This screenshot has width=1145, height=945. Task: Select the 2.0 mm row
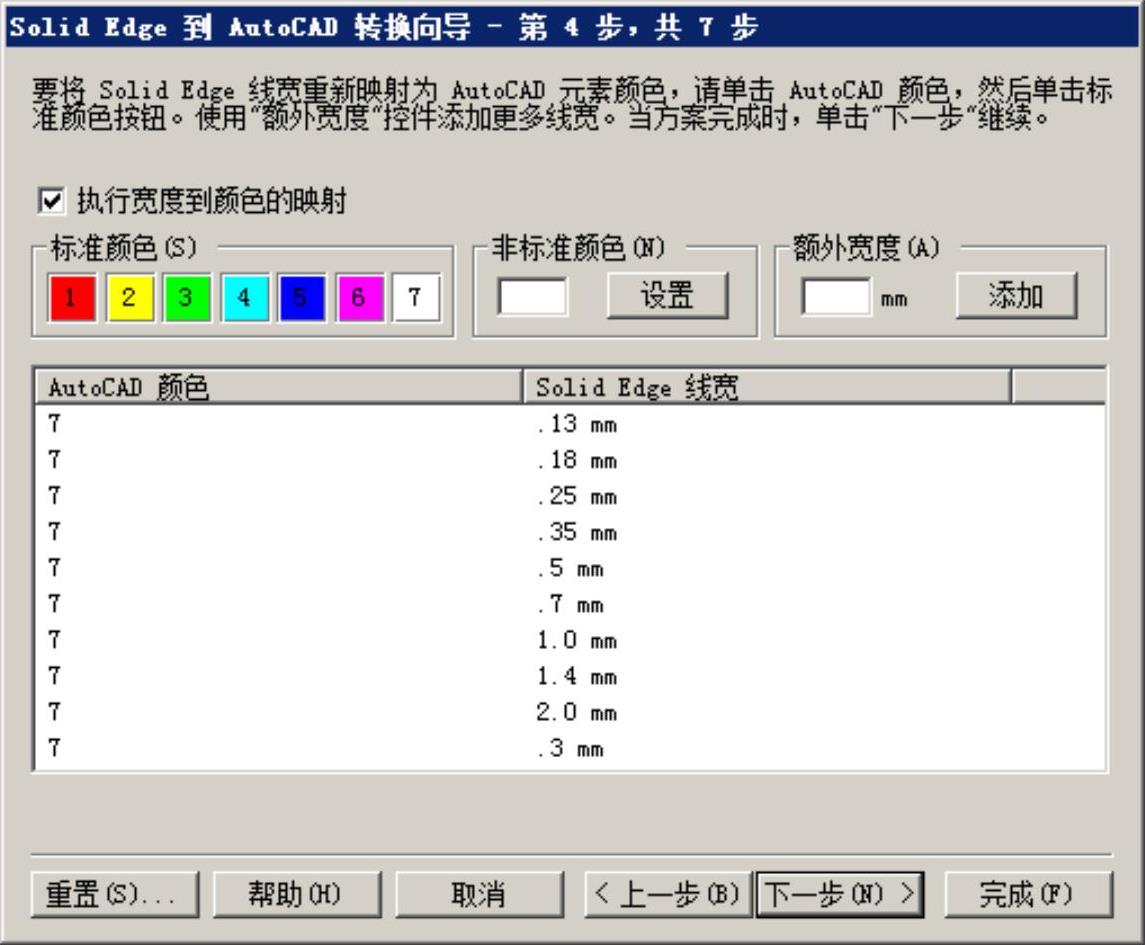point(570,712)
